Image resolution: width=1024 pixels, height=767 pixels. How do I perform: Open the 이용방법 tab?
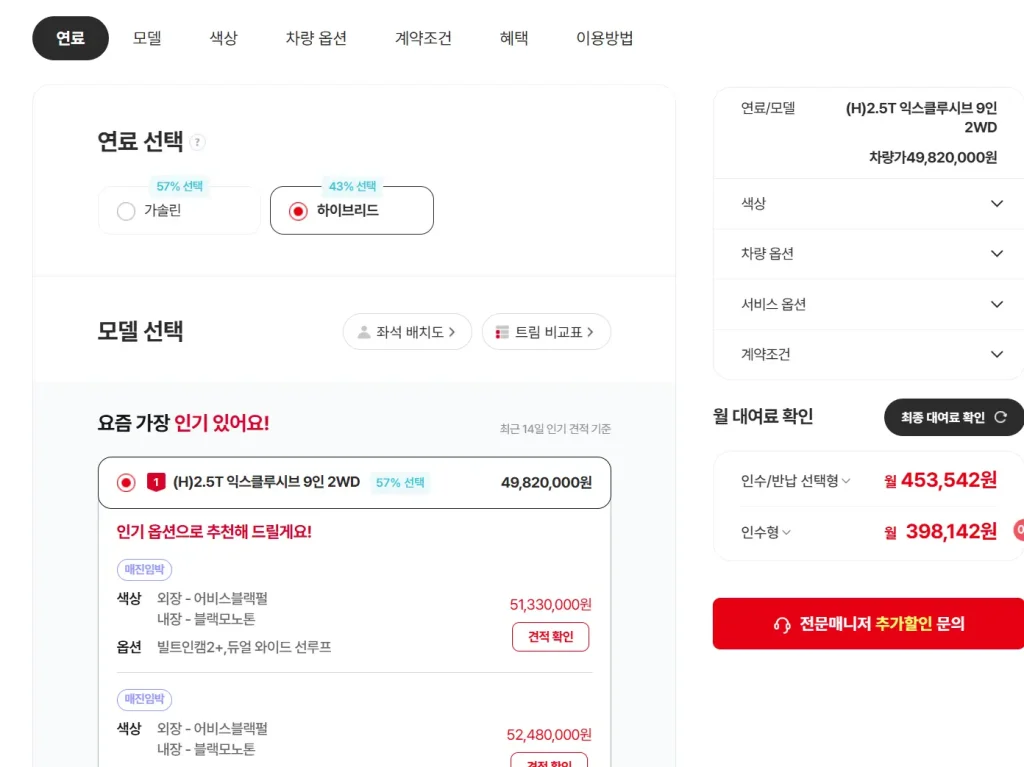coord(604,38)
